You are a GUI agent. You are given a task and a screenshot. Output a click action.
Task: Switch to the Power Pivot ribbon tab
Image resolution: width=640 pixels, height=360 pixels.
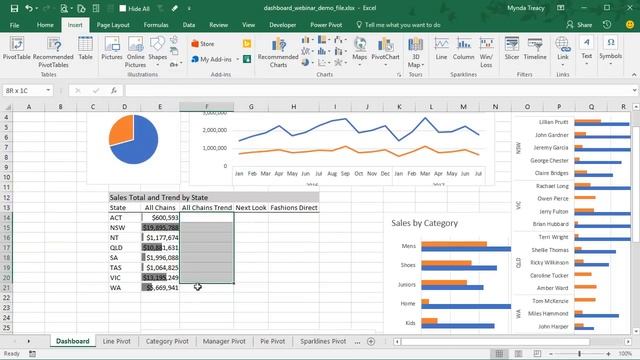coord(326,25)
